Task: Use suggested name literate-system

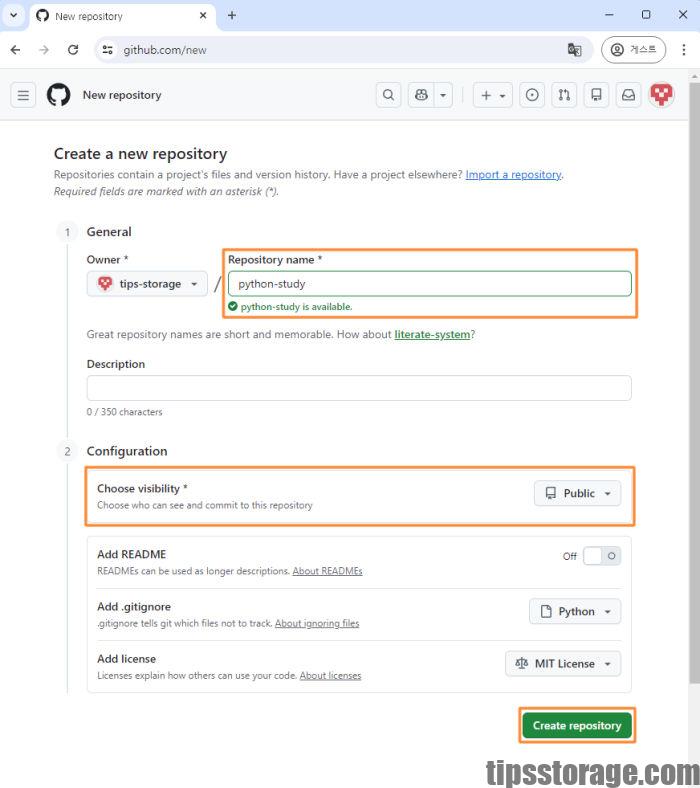Action: click(x=432, y=334)
